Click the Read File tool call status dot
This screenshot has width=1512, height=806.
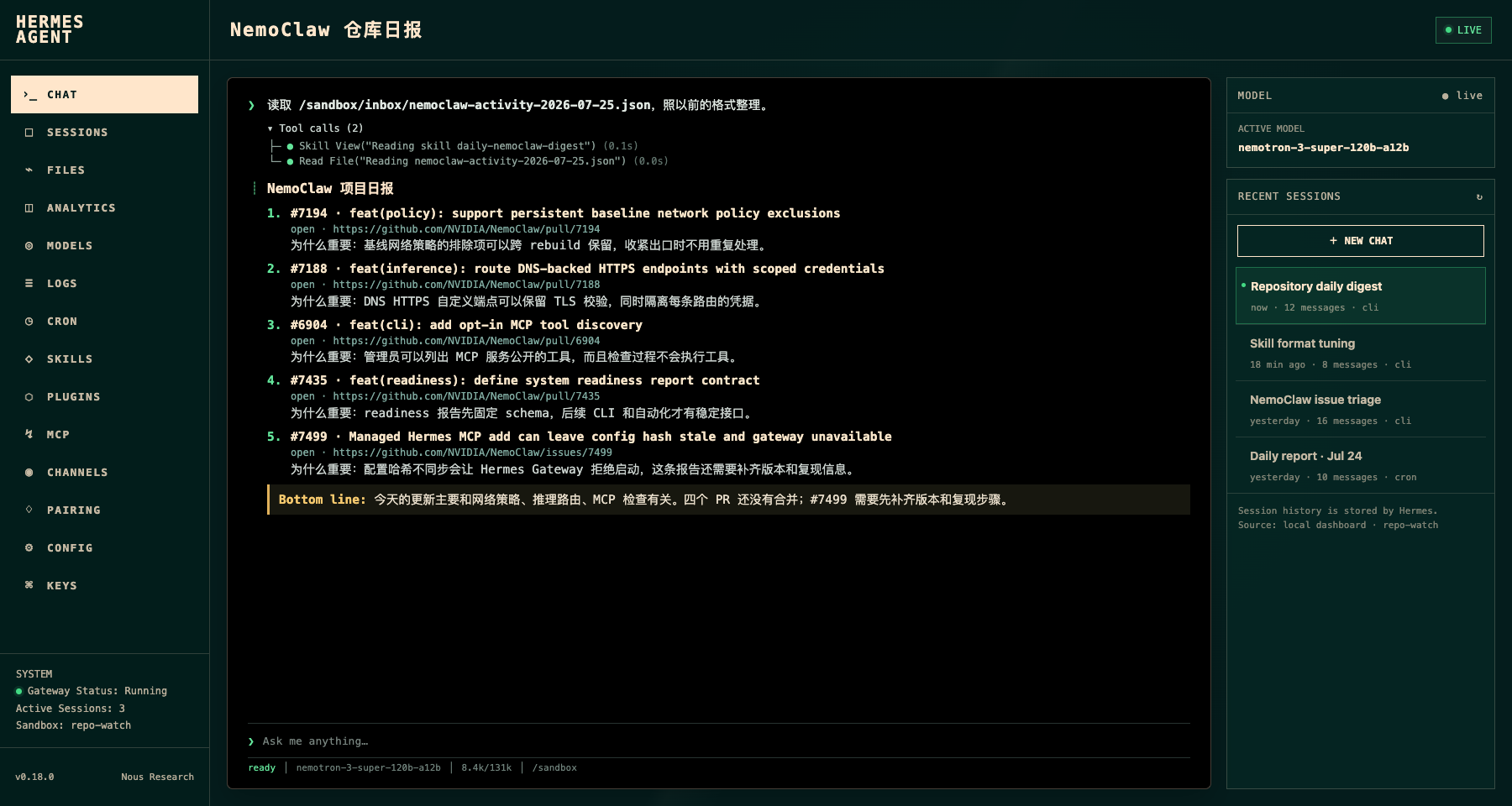290,161
